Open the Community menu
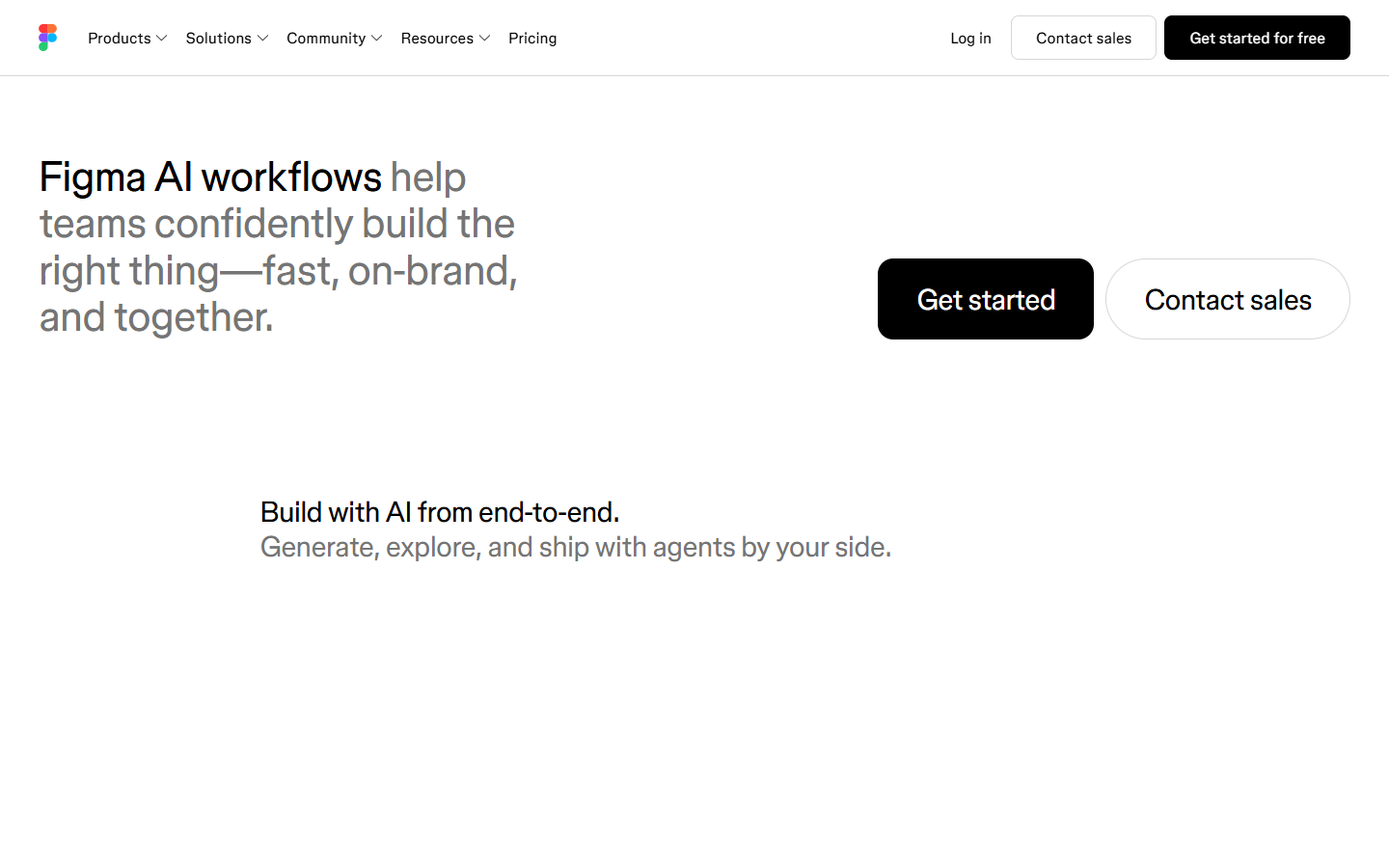The height and width of the screenshot is (868, 1389). tap(335, 39)
